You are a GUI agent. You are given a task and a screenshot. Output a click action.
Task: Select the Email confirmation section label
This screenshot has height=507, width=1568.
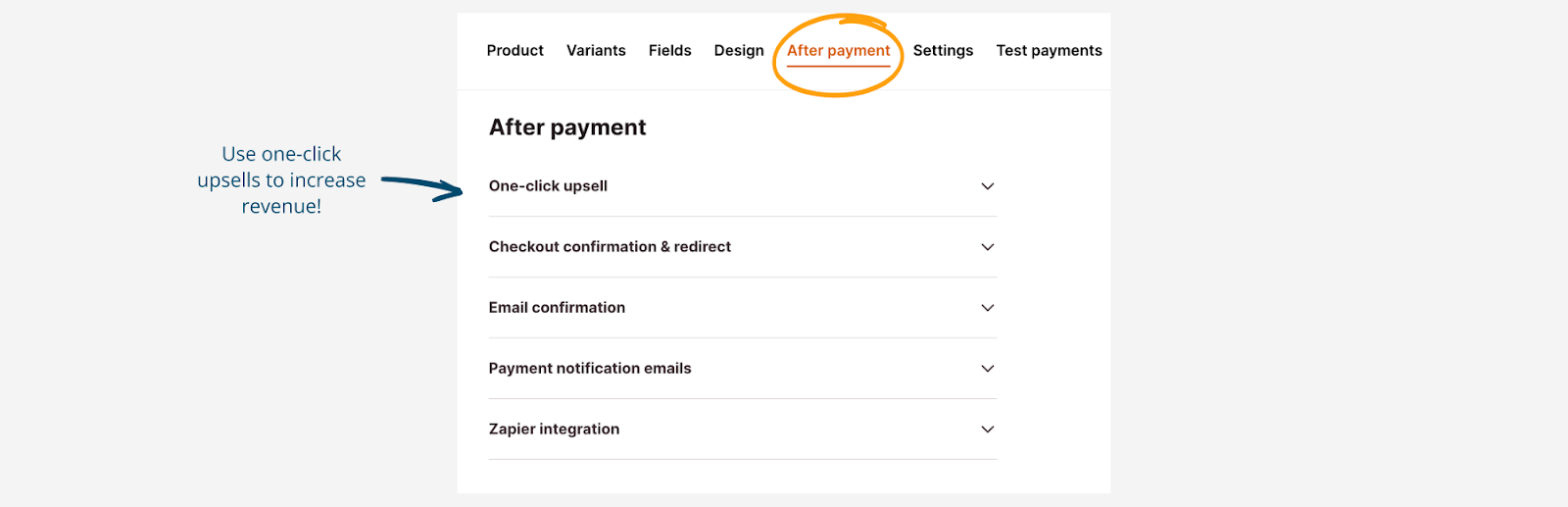coord(557,308)
